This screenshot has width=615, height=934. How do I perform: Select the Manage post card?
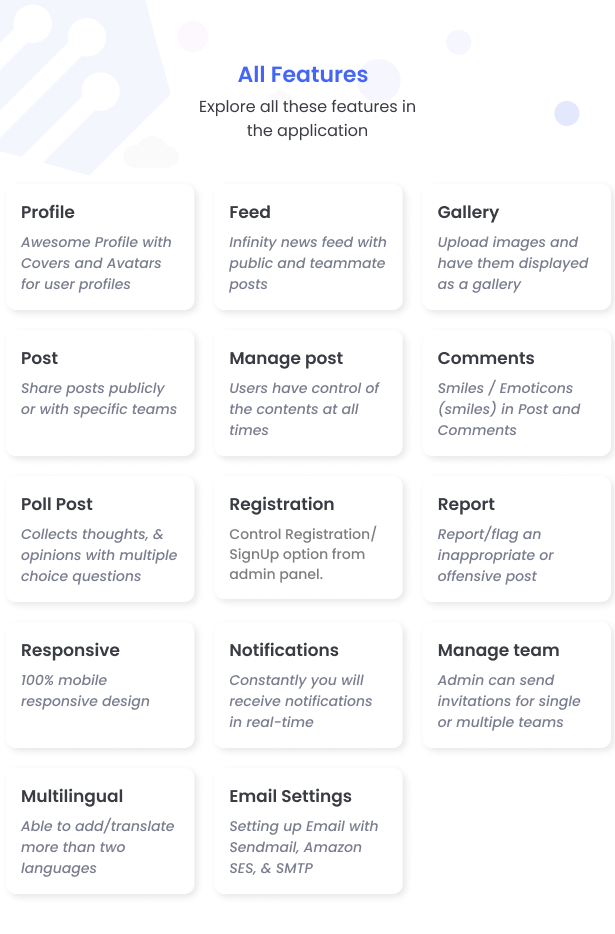coord(308,393)
